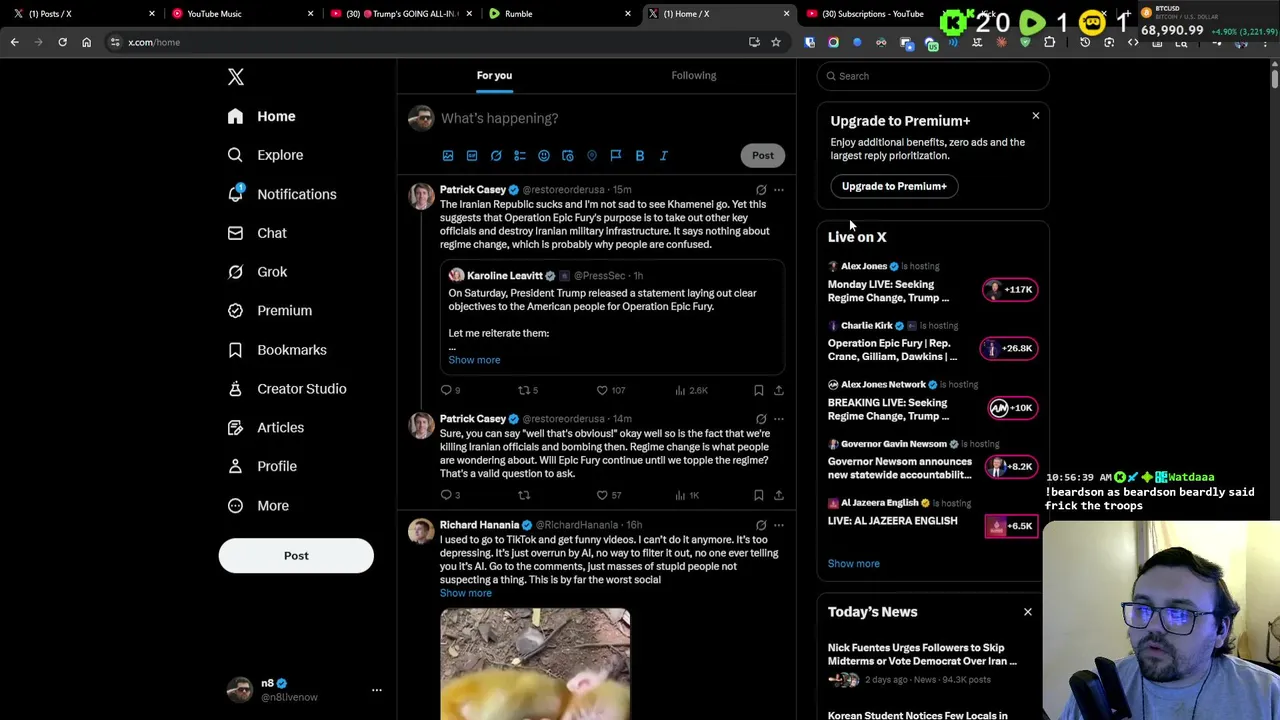The height and width of the screenshot is (720, 1280).
Task: Open more options on Richard Hanania's post
Action: [779, 525]
